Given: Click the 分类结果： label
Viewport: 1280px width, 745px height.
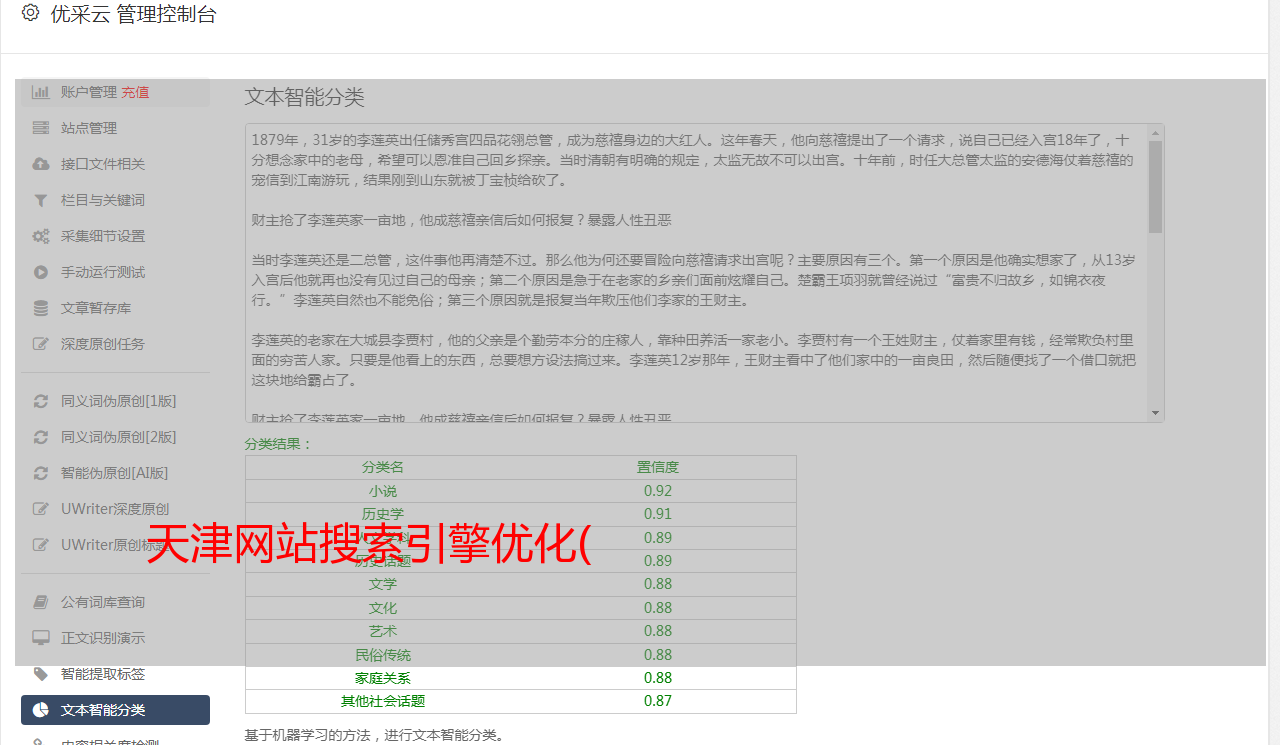Looking at the screenshot, I should [x=279, y=444].
